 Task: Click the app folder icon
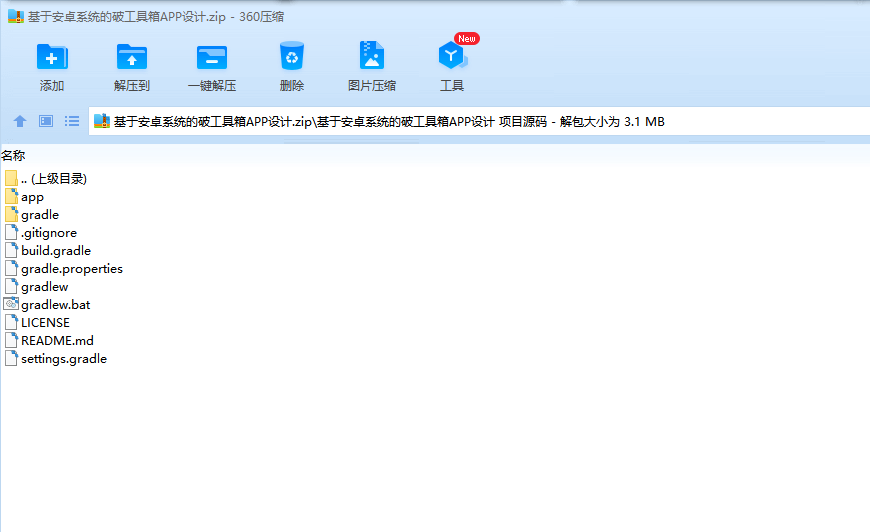[x=12, y=196]
